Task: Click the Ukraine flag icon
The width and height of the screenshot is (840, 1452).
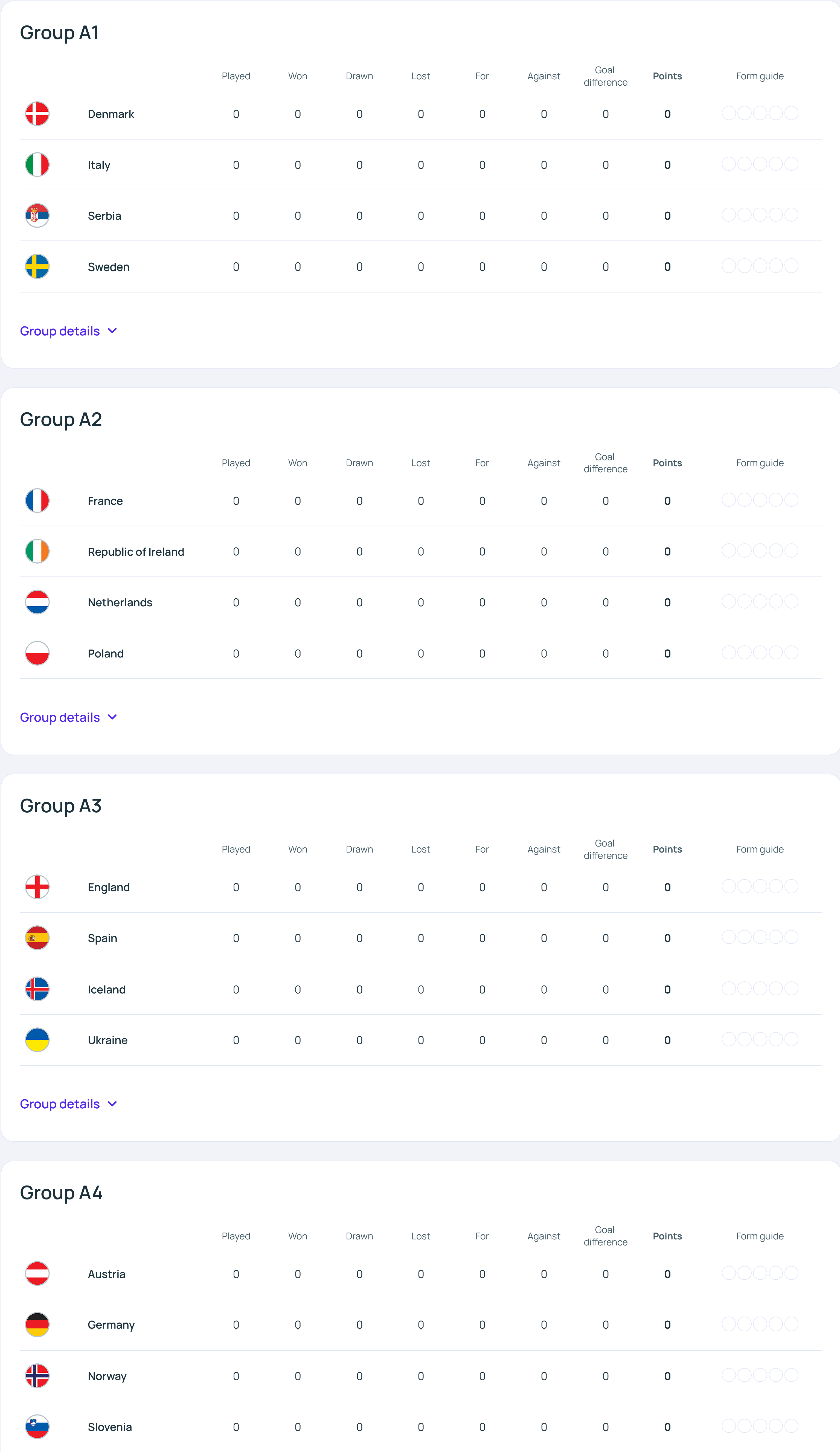Action: pyautogui.click(x=37, y=1040)
